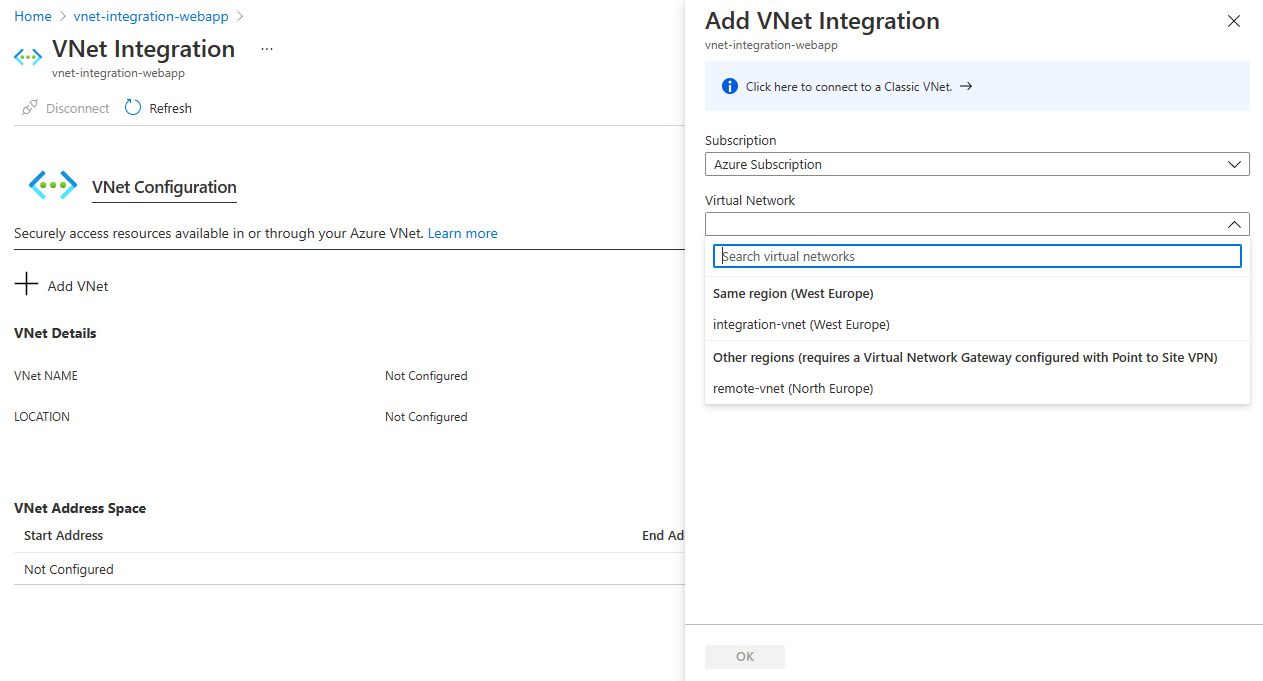1263x681 pixels.
Task: Open the ellipsis more options menu
Action: [266, 49]
